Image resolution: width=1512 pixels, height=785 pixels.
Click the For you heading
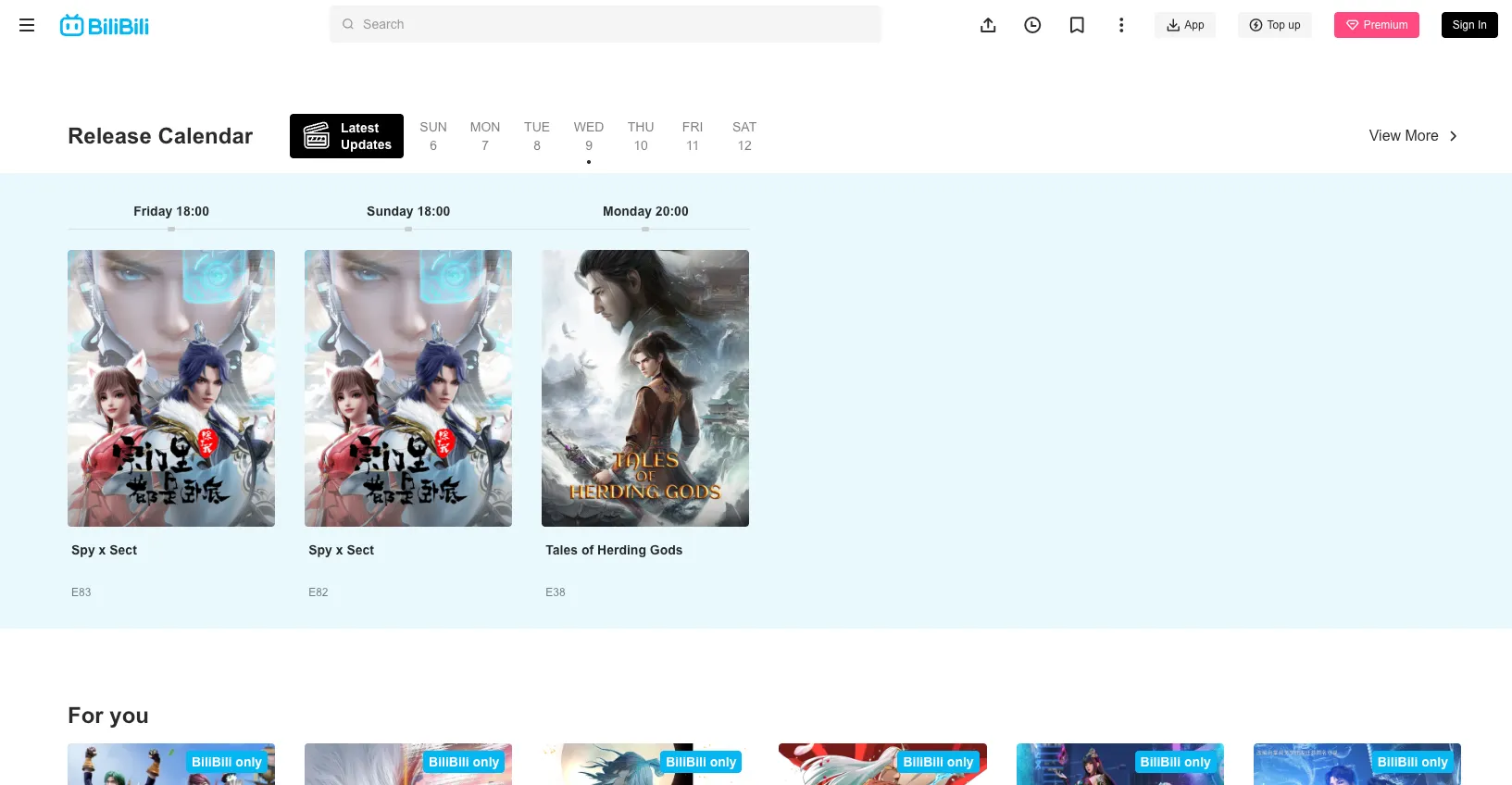[108, 716]
